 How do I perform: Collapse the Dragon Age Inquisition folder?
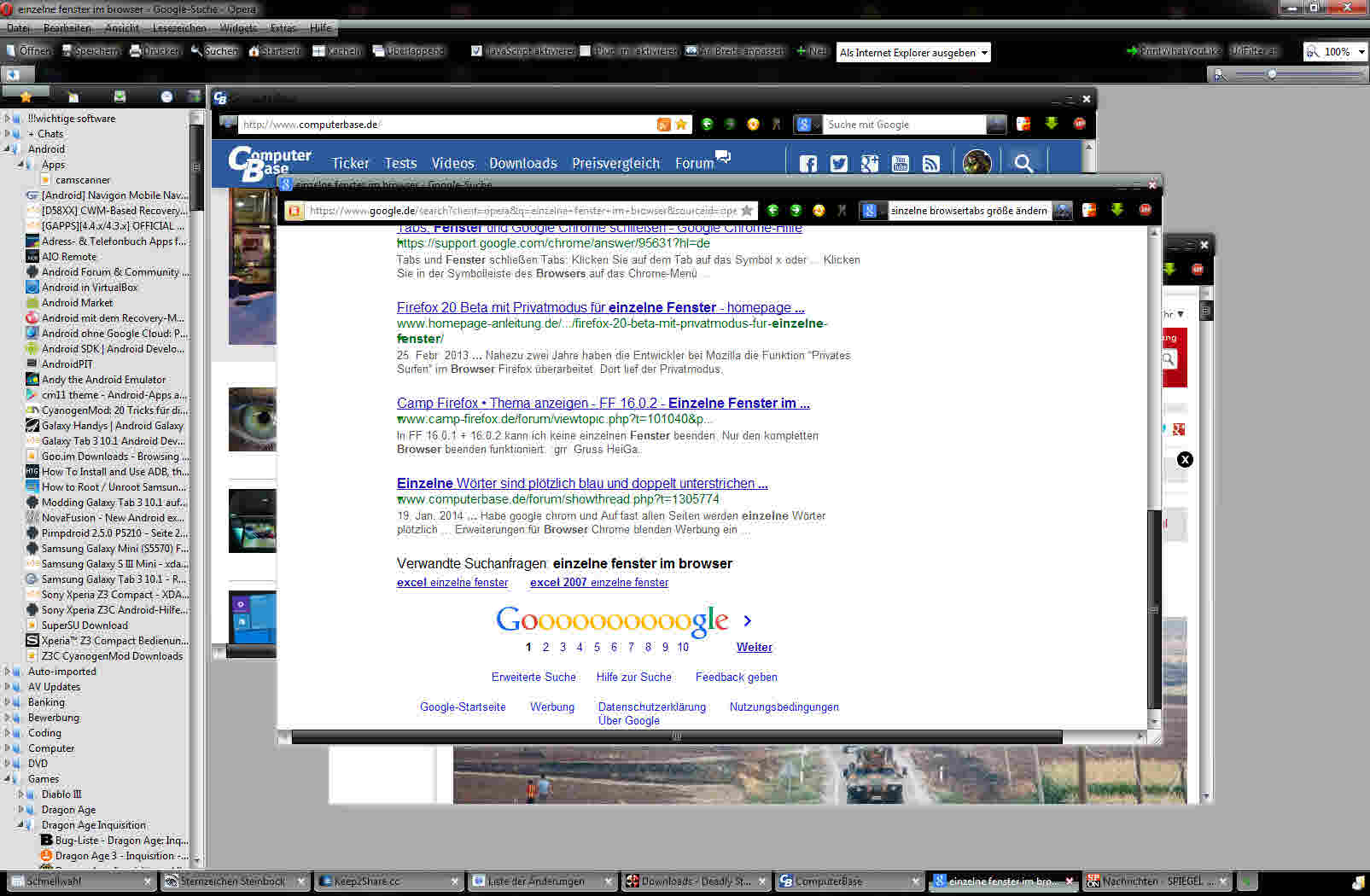(21, 825)
